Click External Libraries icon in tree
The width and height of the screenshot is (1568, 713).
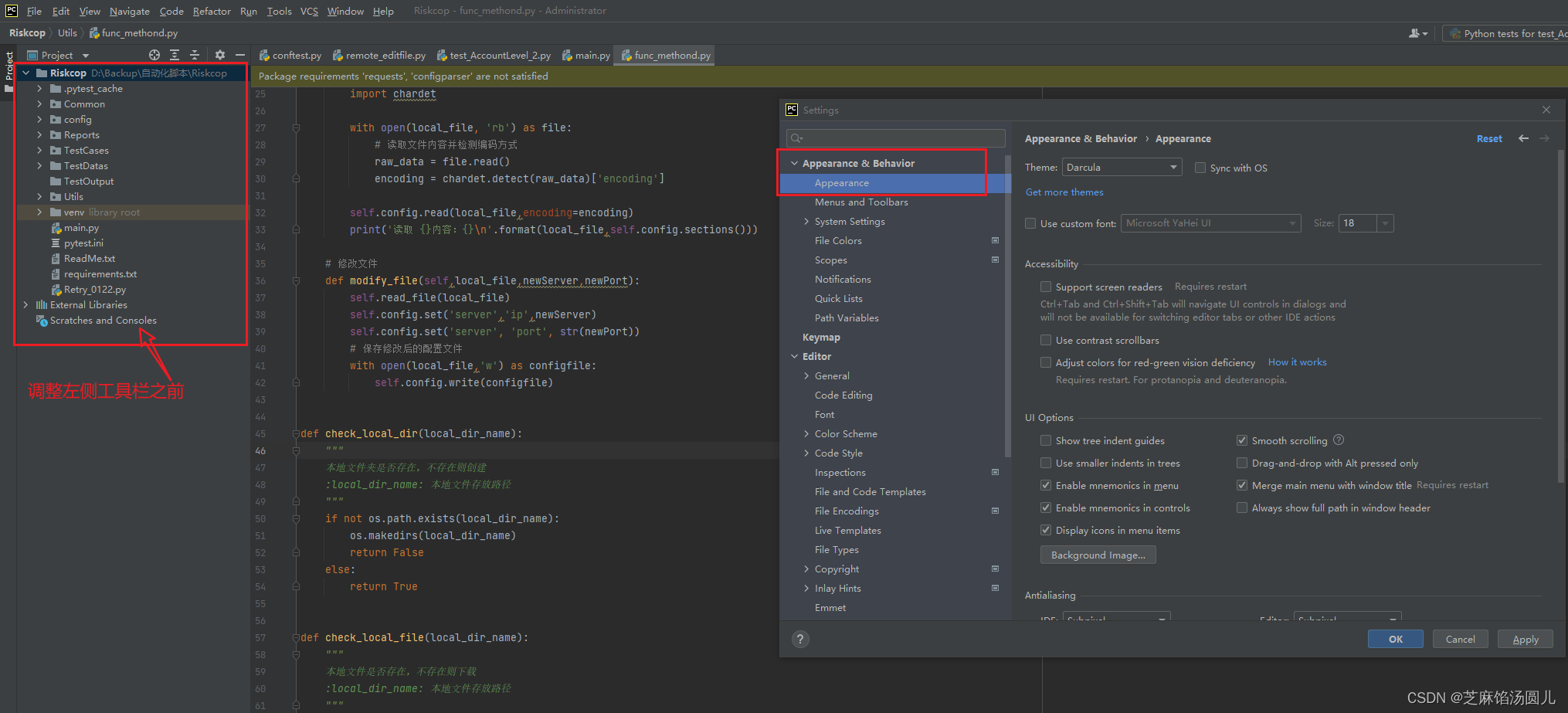[x=42, y=305]
